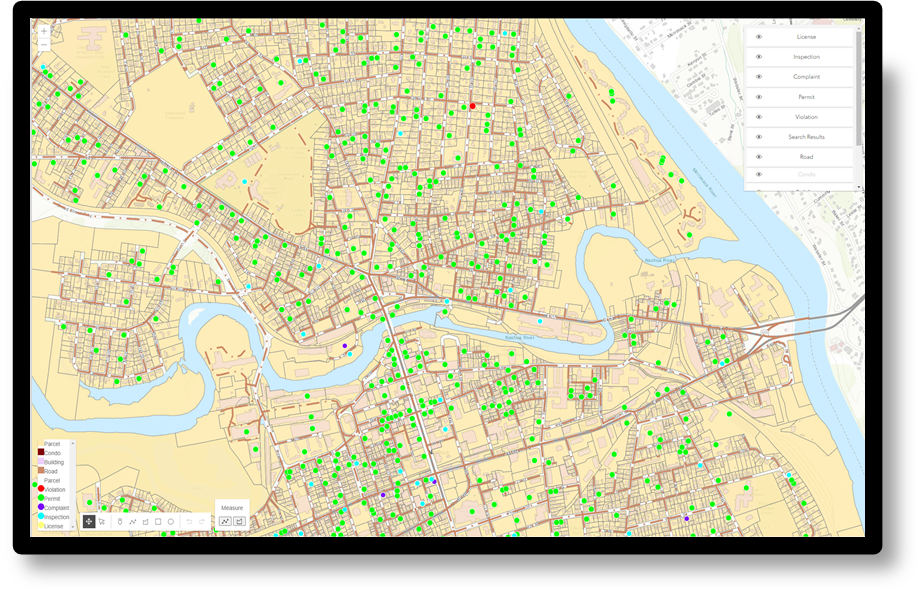Toggle the Road layer eye icon
The height and width of the screenshot is (595, 923).
click(x=759, y=157)
